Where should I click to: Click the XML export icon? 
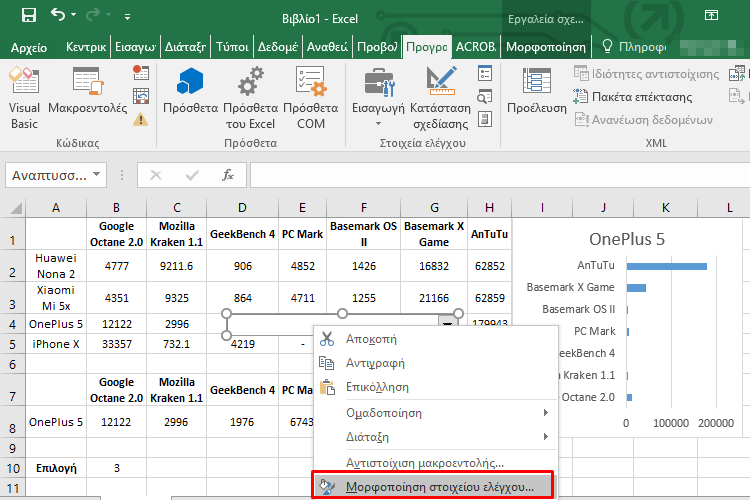pyautogui.click(x=737, y=96)
